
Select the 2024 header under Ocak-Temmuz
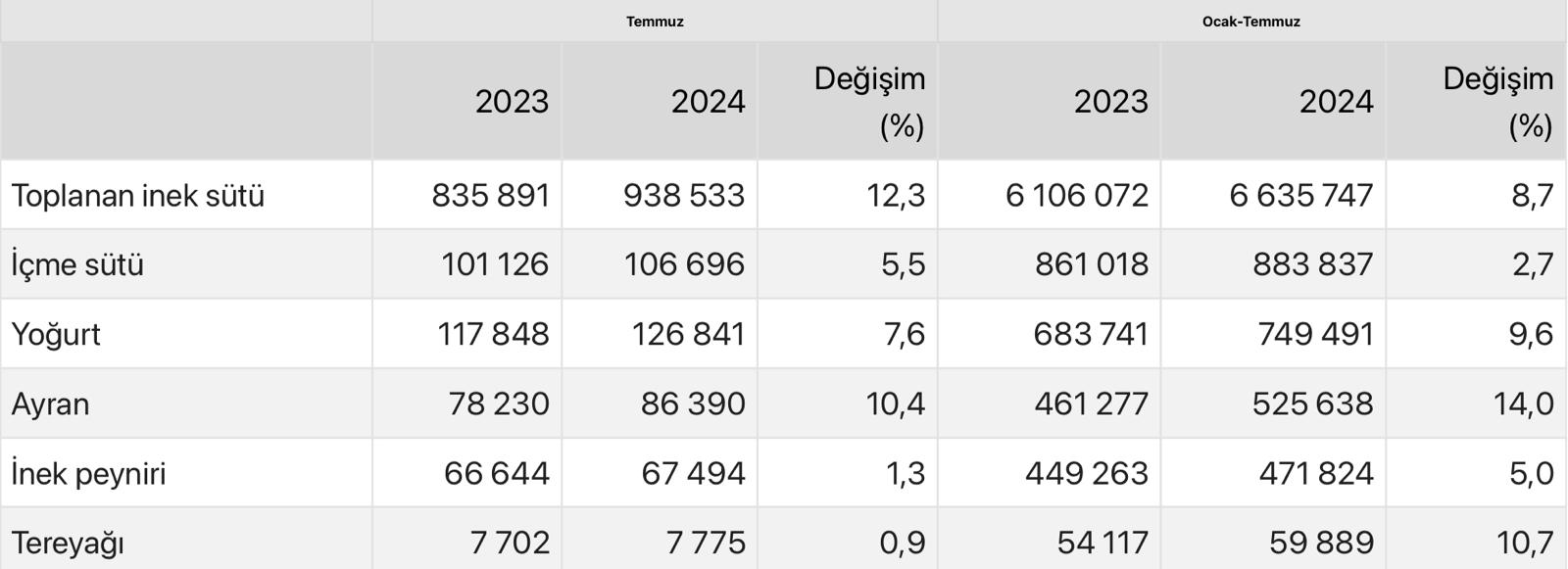1336,102
